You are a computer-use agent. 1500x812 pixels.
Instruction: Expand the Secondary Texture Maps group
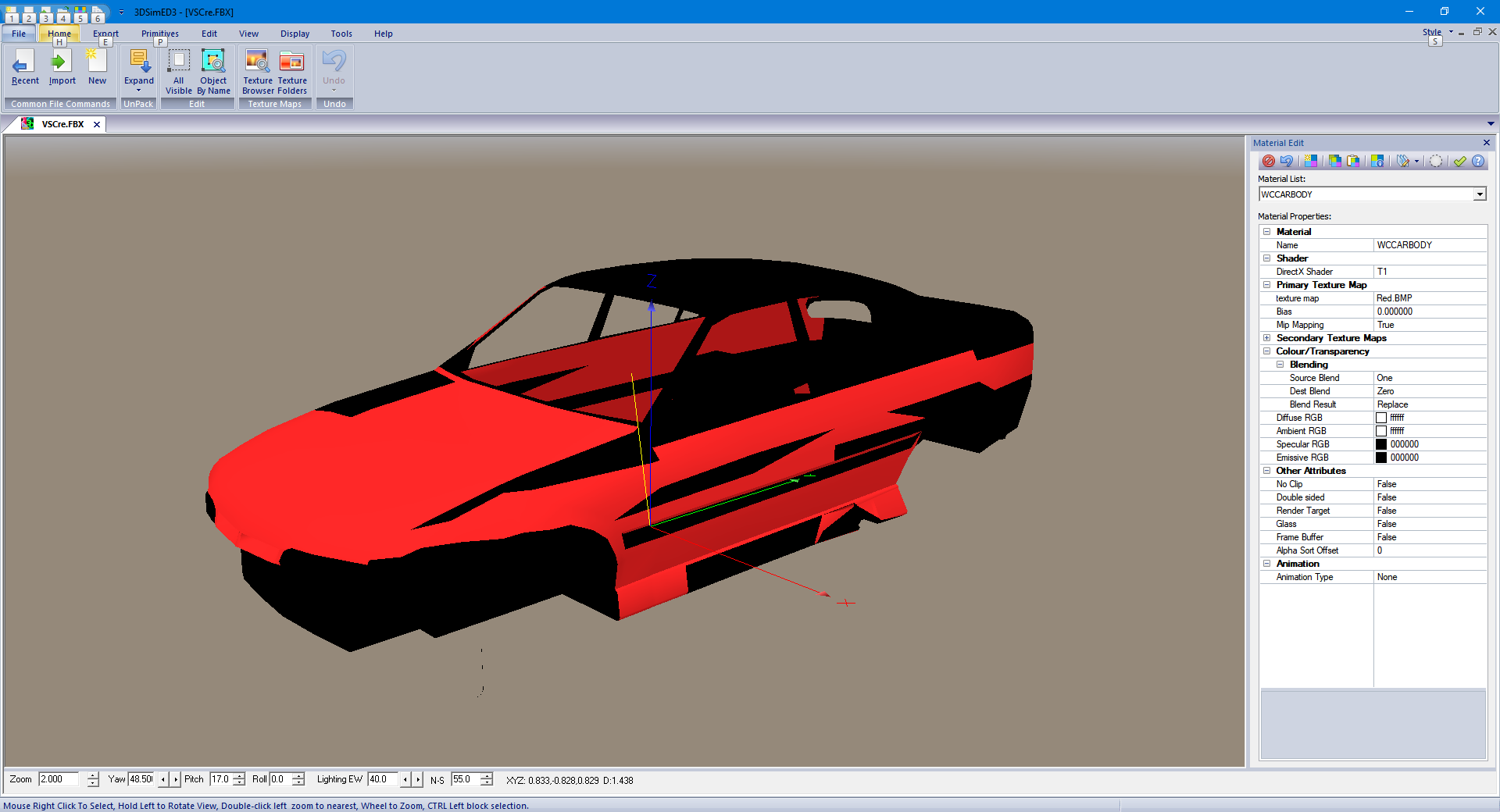point(1266,338)
